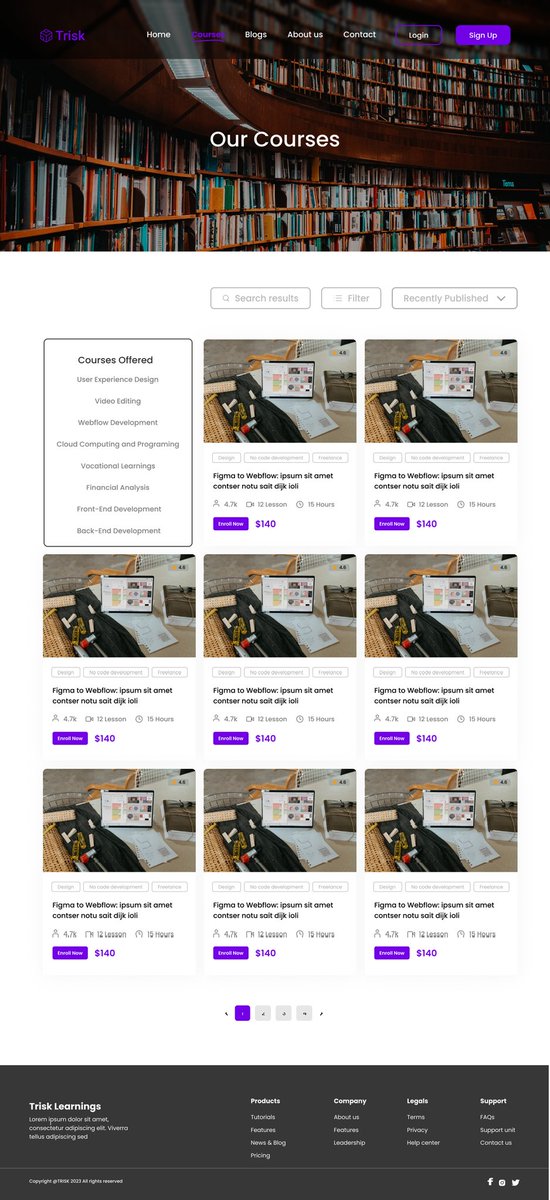Click the Trisk cube logo icon
This screenshot has height=1200, width=550.
(x=46, y=35)
